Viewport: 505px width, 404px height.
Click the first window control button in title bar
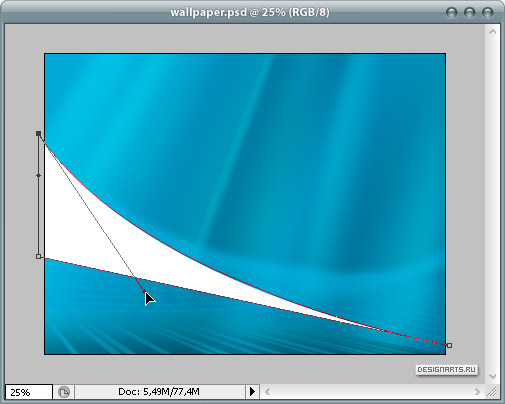[x=452, y=12]
